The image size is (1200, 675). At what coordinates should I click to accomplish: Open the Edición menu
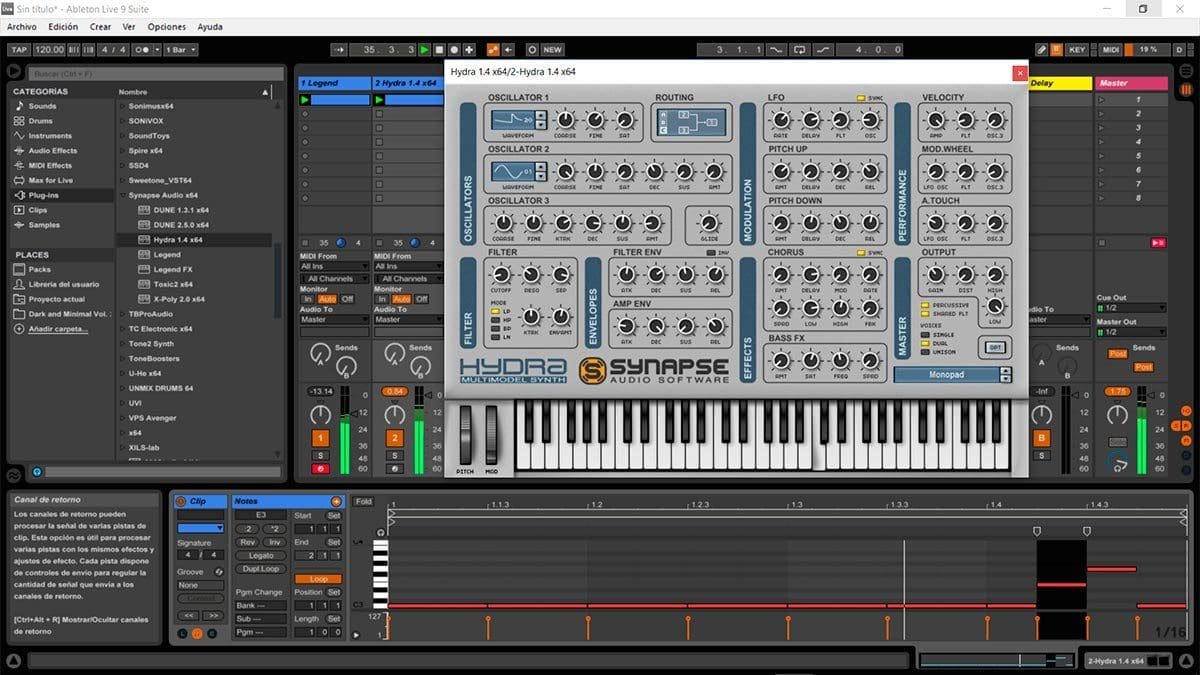click(63, 27)
